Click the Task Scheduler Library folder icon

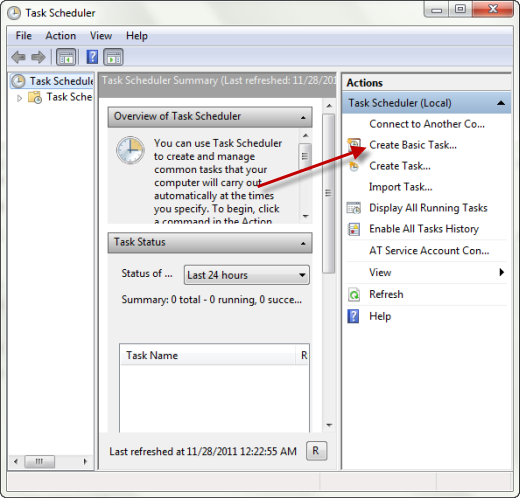[x=35, y=97]
